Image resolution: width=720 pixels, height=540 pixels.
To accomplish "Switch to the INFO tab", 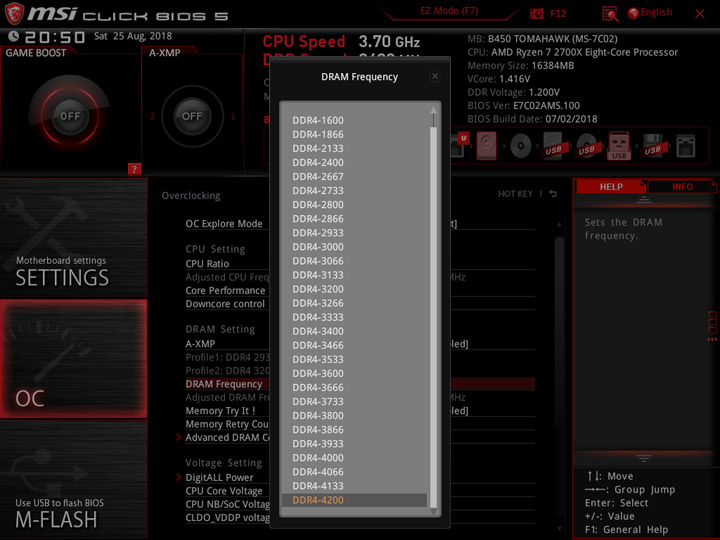I will click(682, 186).
